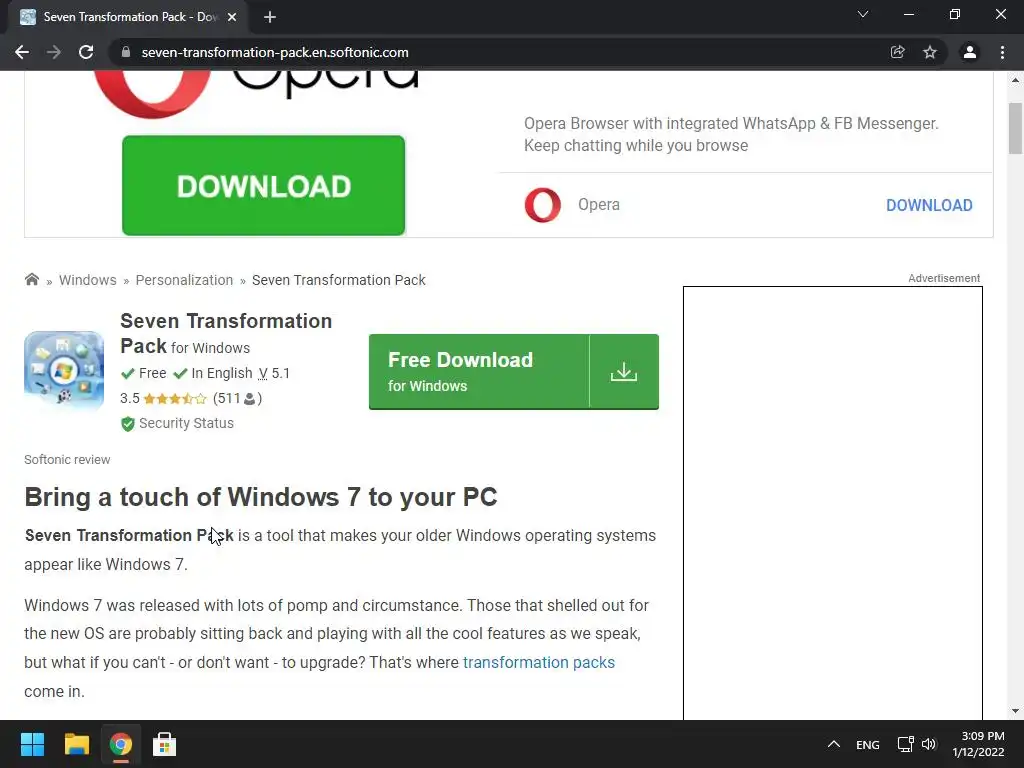Screen dimensions: 1024x768
Task: Click the scrollbar up arrow
Action: point(1015,80)
